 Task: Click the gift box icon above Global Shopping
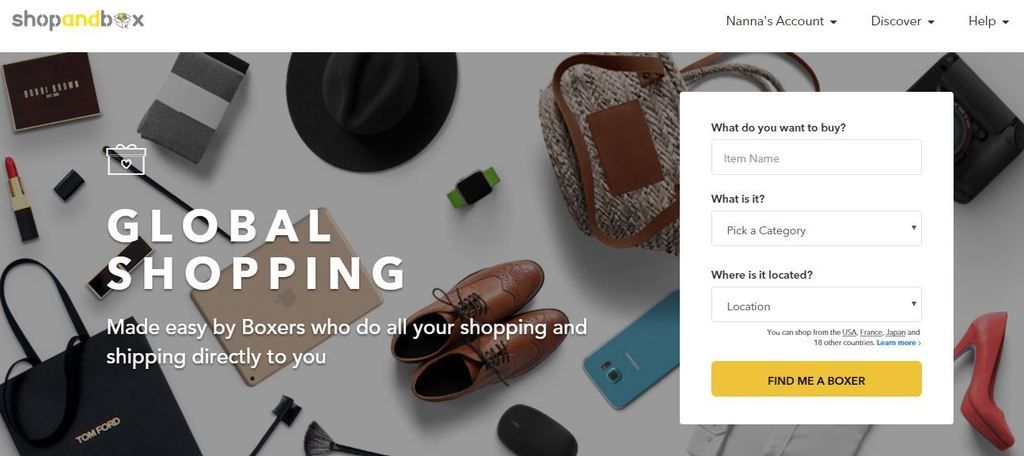[126, 161]
